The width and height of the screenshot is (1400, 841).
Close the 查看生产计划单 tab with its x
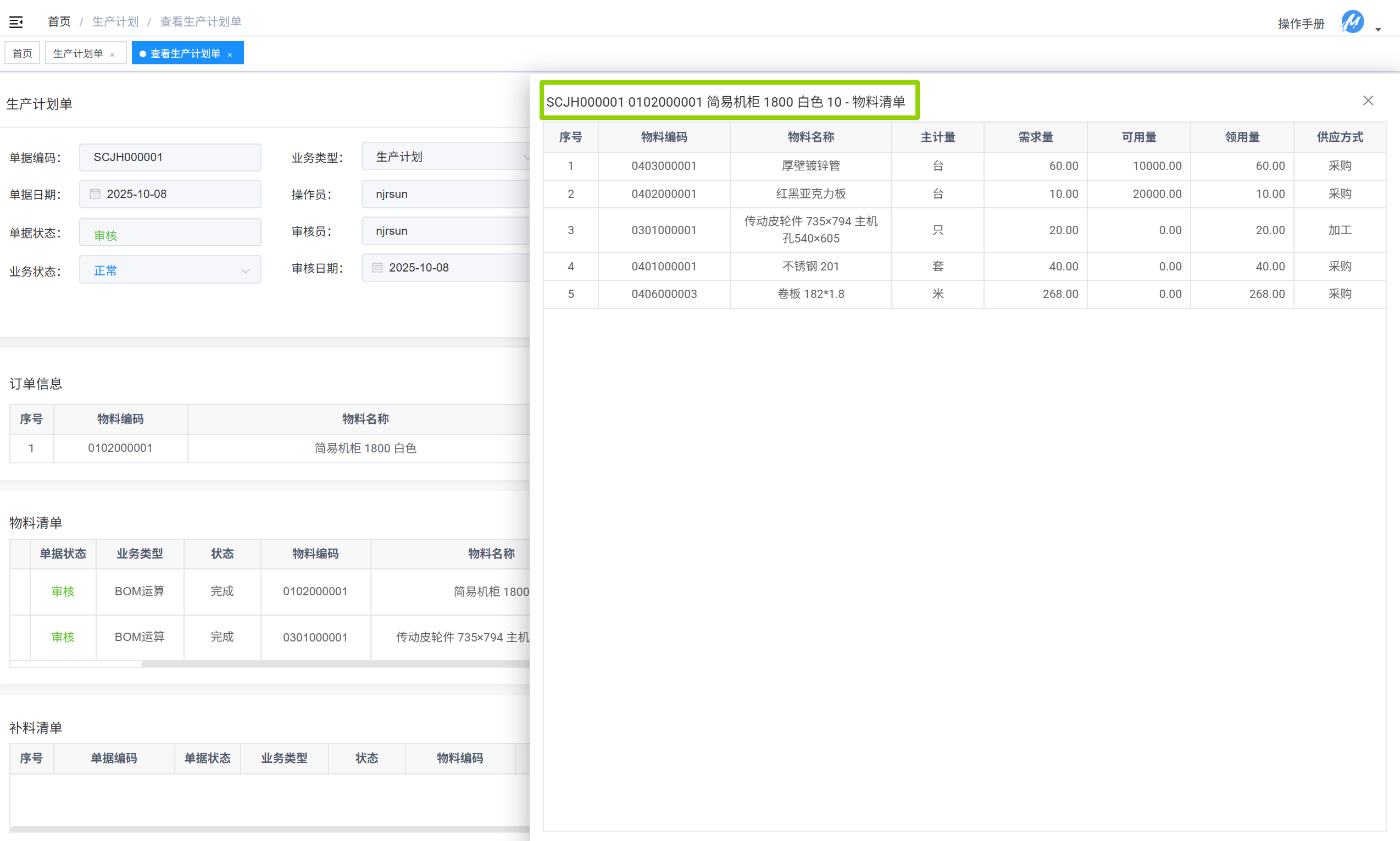pyautogui.click(x=230, y=55)
